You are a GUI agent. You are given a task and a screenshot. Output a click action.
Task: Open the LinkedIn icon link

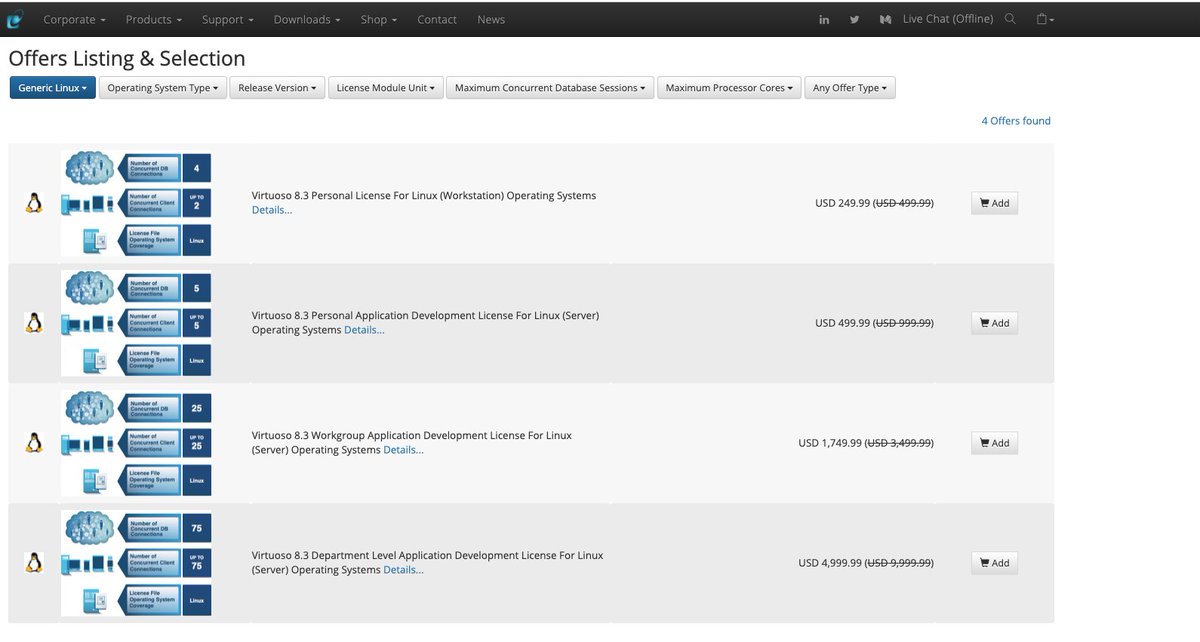824,19
